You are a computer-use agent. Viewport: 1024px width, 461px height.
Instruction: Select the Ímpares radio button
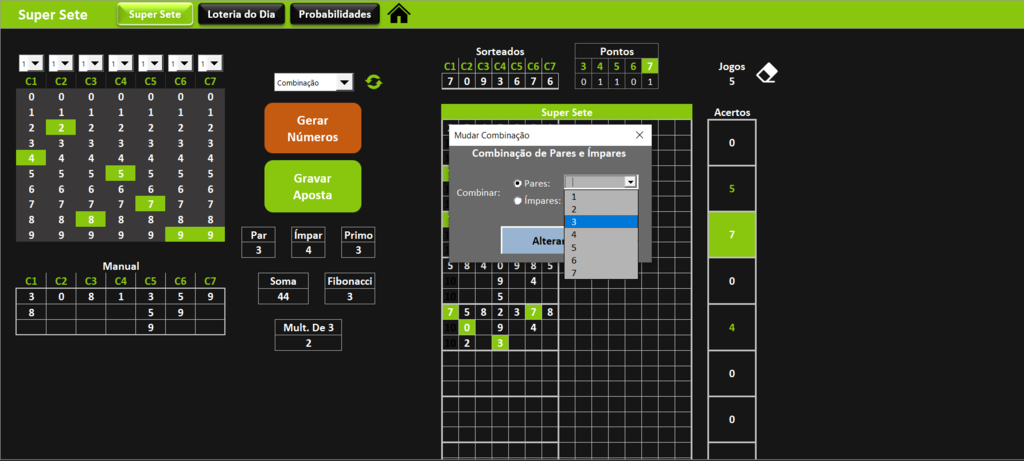pyautogui.click(x=518, y=201)
